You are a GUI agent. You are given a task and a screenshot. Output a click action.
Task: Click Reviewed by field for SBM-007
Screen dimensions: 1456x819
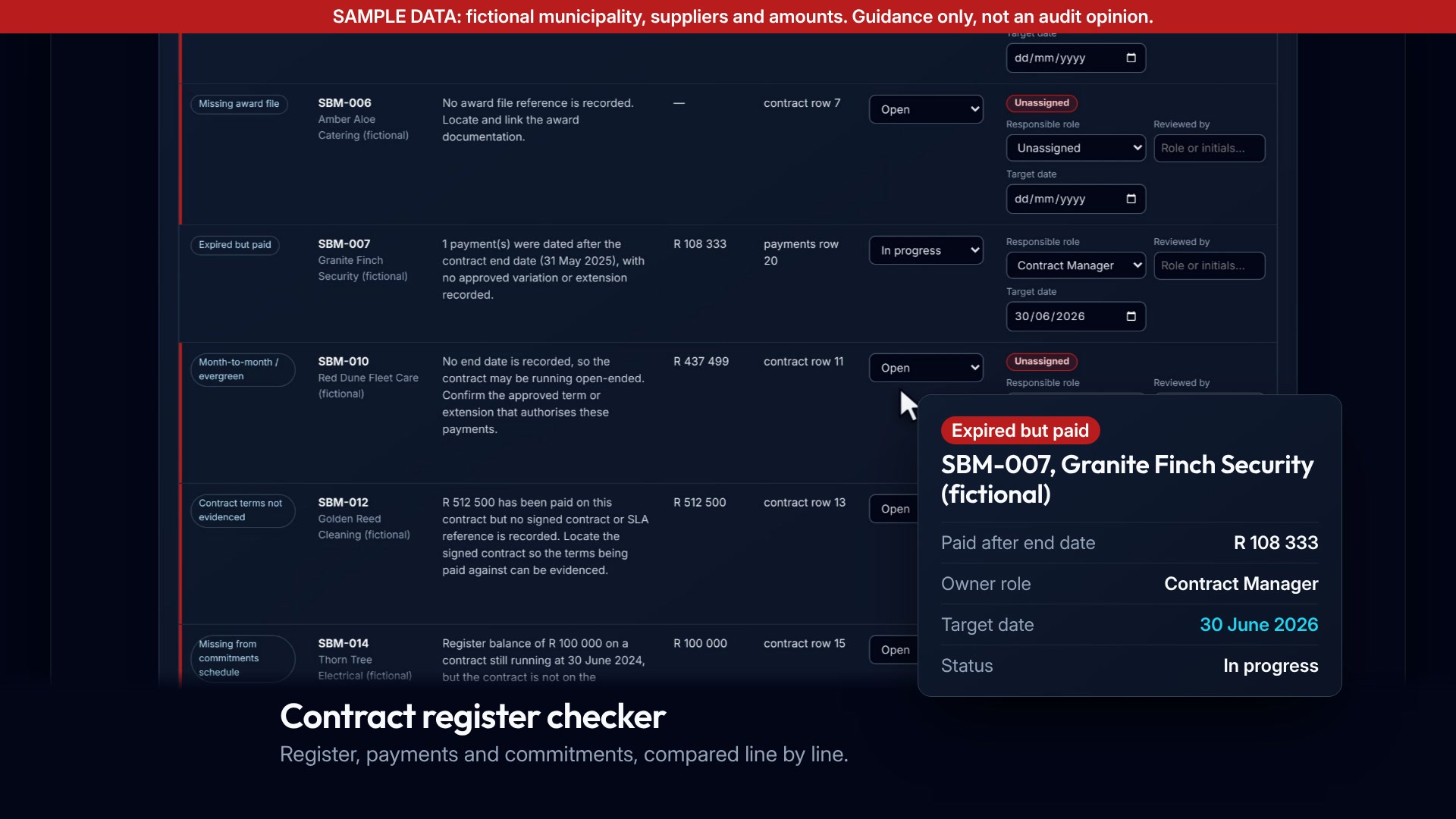pos(1209,265)
